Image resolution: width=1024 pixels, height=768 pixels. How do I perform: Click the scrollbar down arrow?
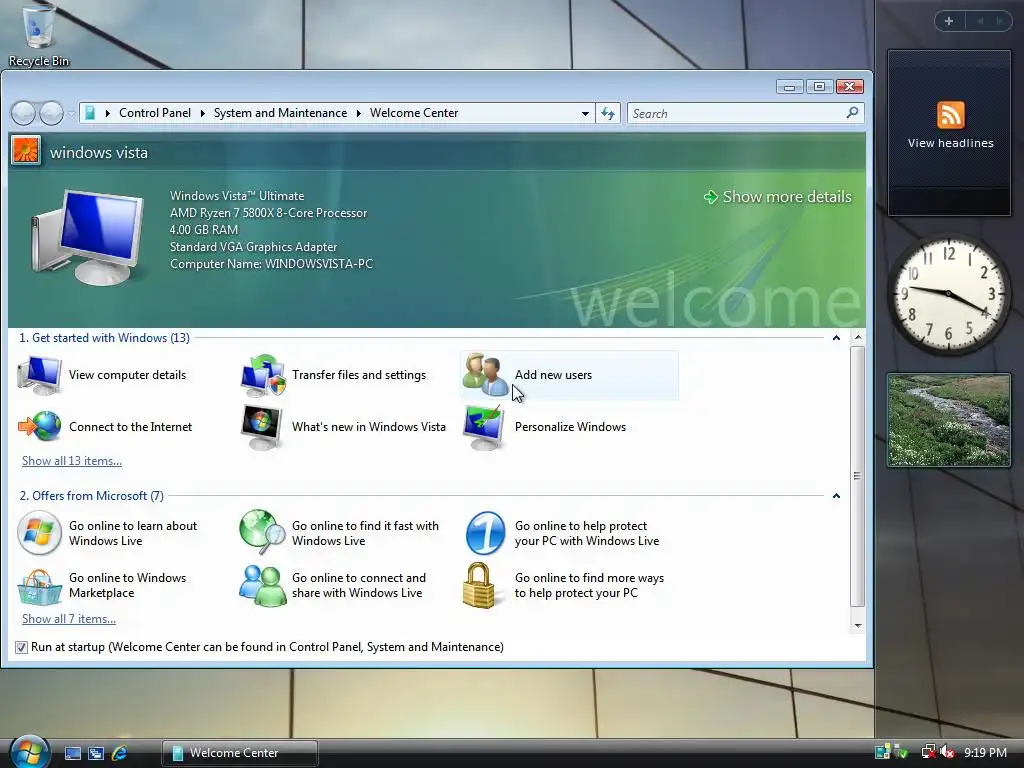[x=857, y=625]
